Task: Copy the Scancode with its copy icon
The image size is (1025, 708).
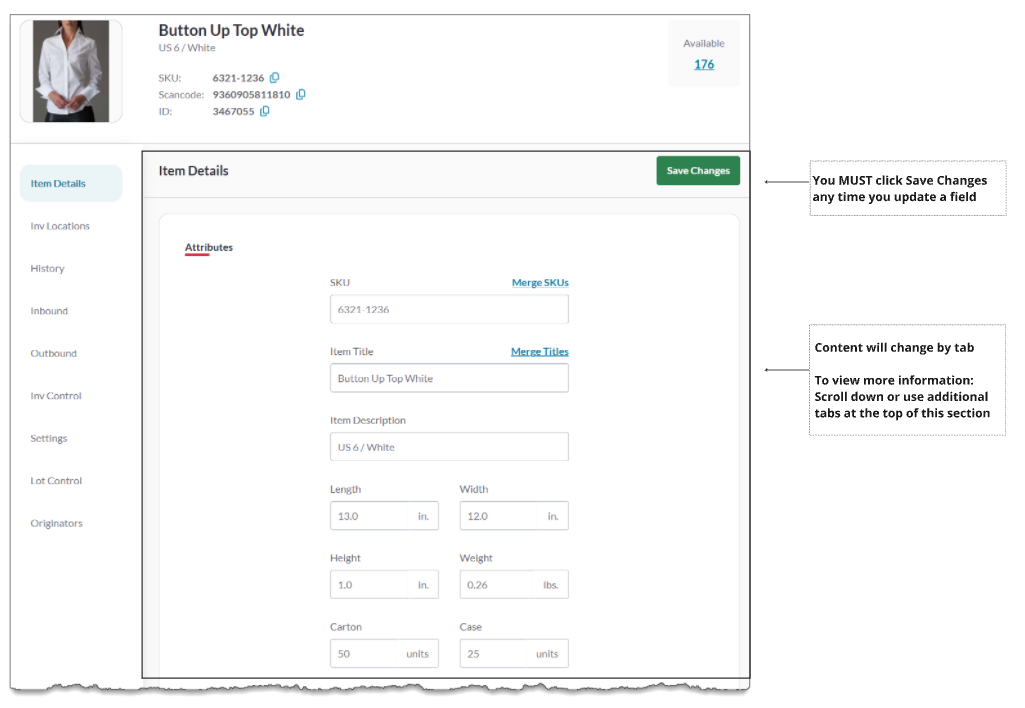Action: [301, 95]
